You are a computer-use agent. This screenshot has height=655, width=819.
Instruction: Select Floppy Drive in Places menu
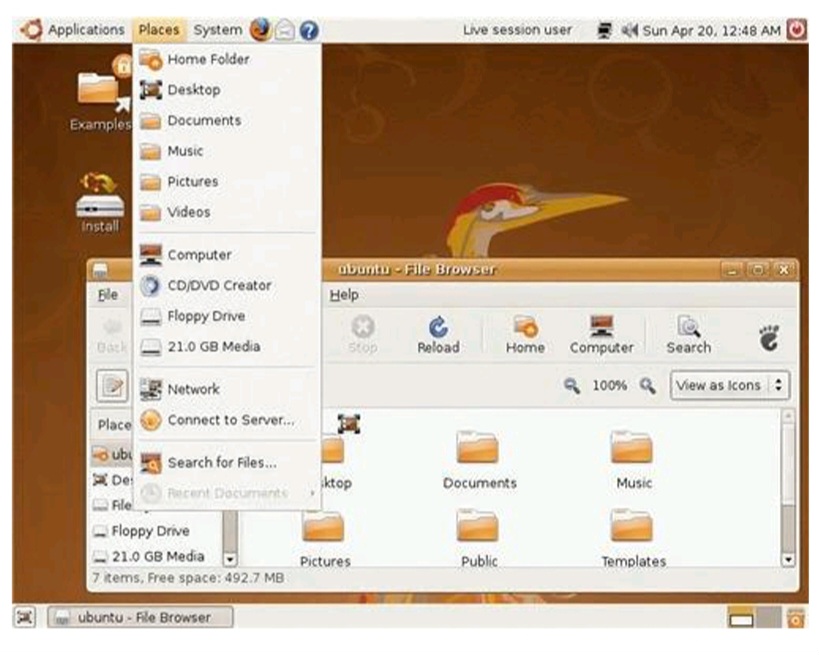228,316
